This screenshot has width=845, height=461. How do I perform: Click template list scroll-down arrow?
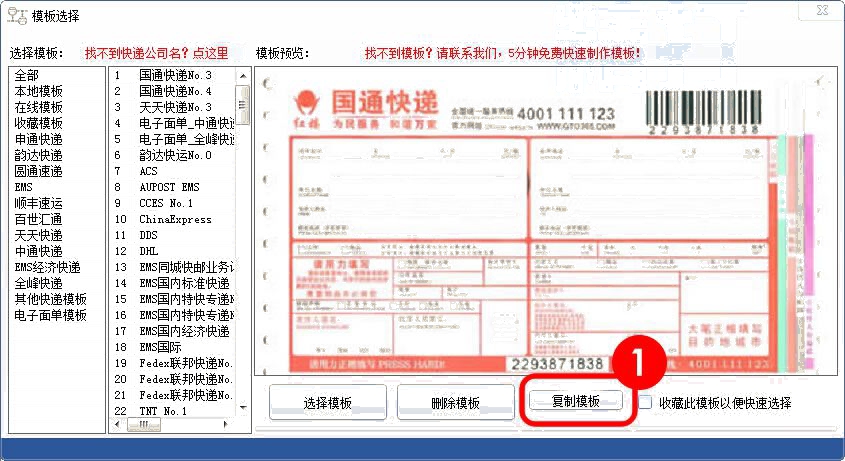tap(243, 407)
